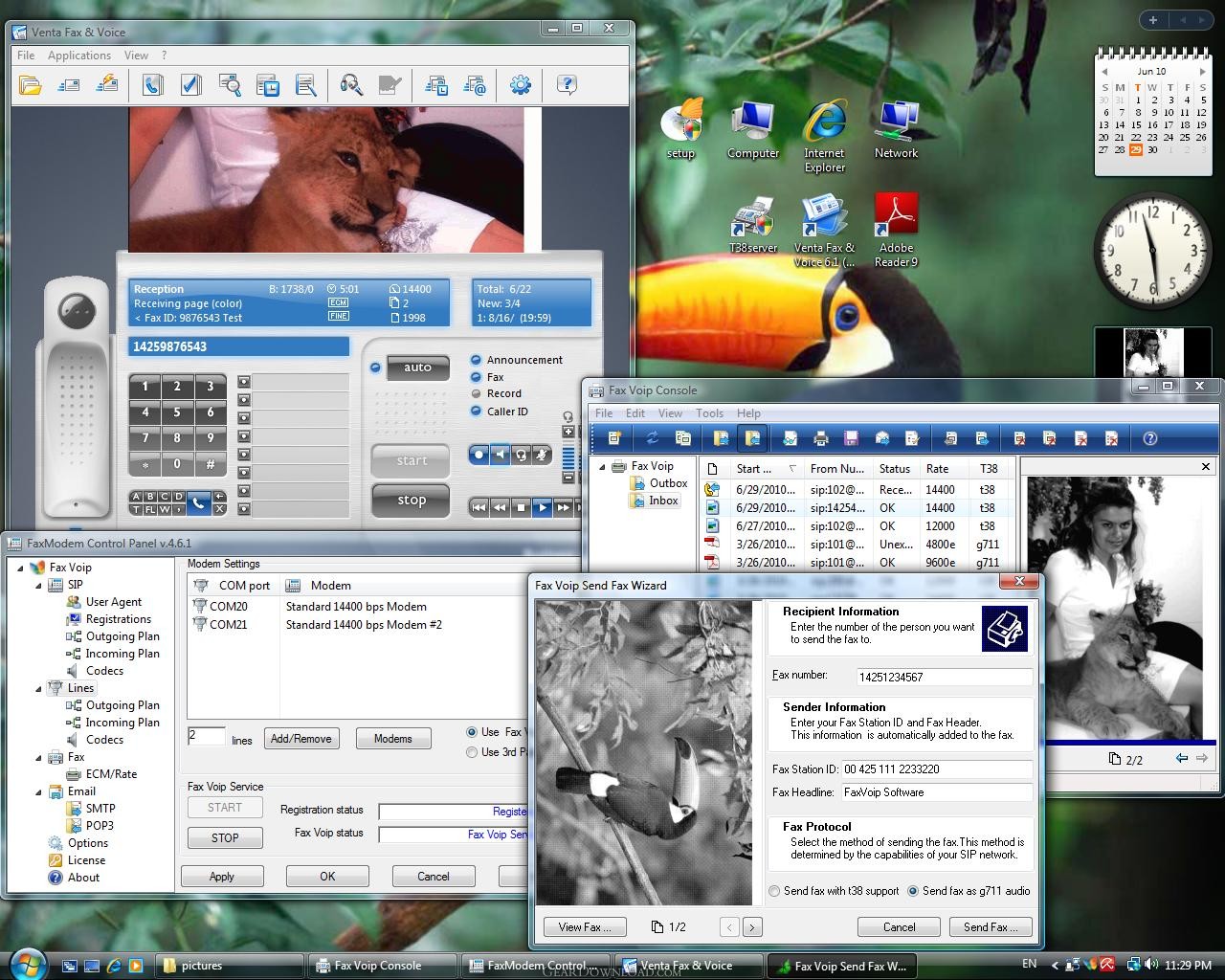Toggle the Announcement indicator in Venta Fax
Viewport: 1225px width, 980px height.
[476, 360]
